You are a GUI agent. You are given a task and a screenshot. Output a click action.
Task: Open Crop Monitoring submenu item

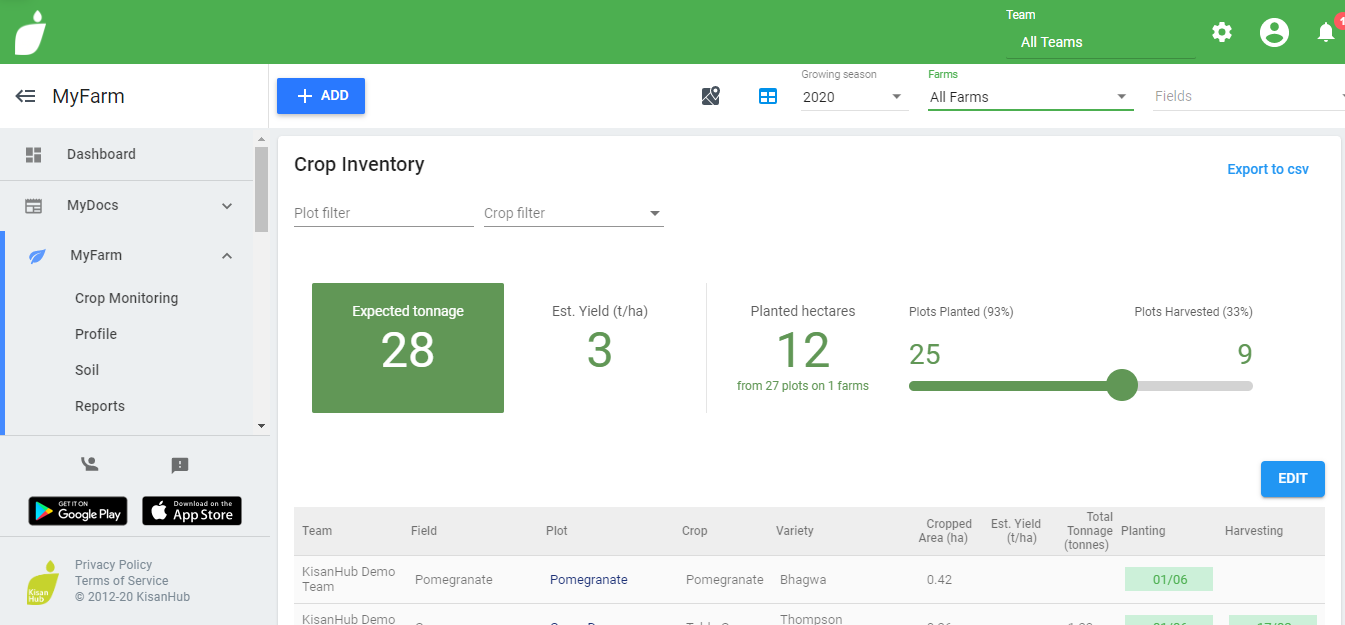(x=126, y=298)
